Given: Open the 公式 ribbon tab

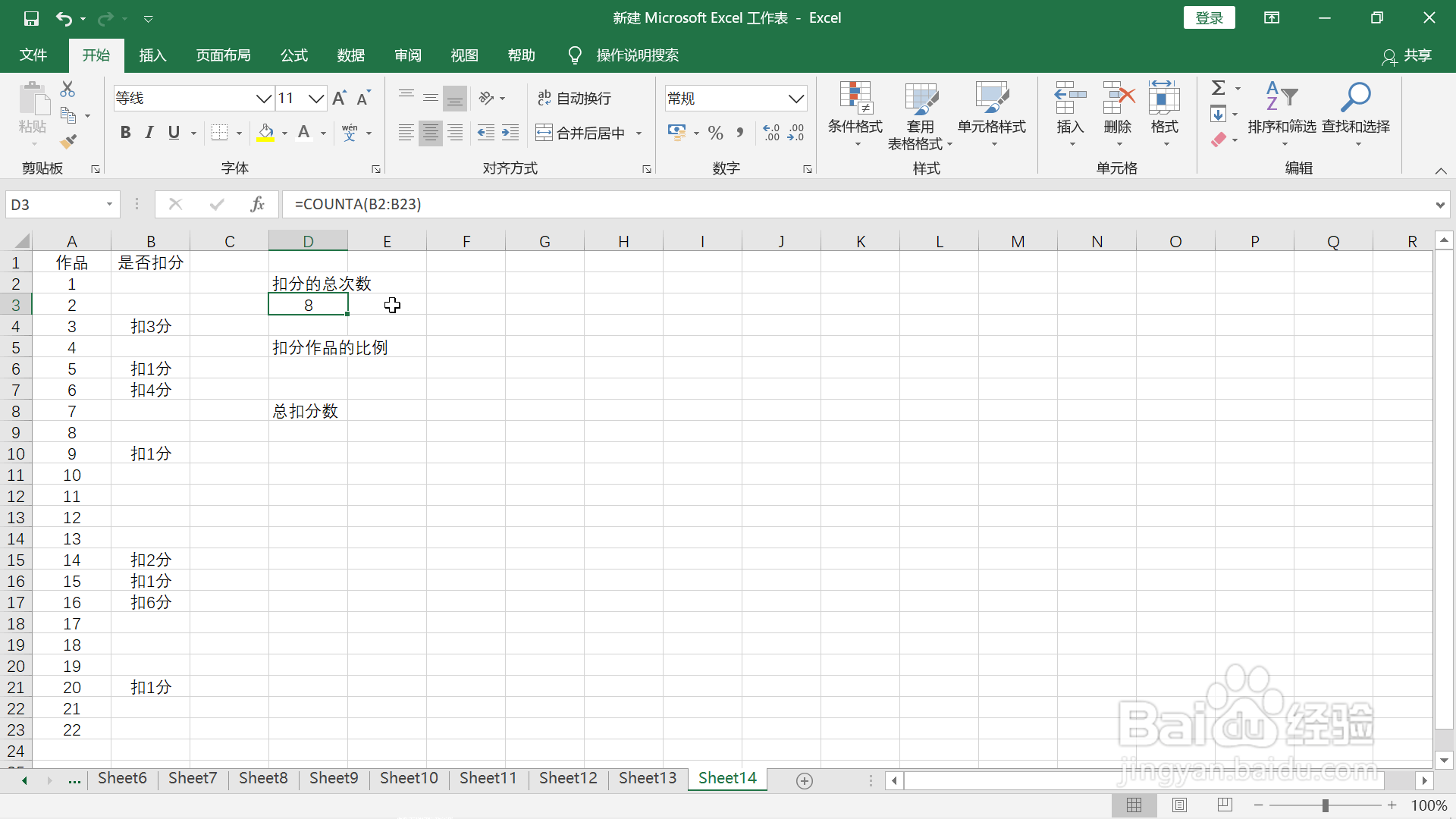Looking at the screenshot, I should pyautogui.click(x=293, y=55).
